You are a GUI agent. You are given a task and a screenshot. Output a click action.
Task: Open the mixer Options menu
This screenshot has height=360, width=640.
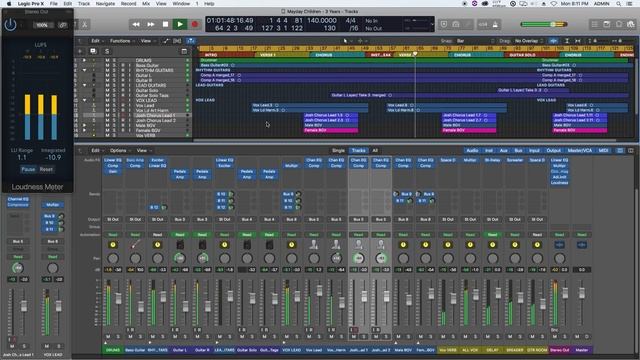pyautogui.click(x=120, y=151)
